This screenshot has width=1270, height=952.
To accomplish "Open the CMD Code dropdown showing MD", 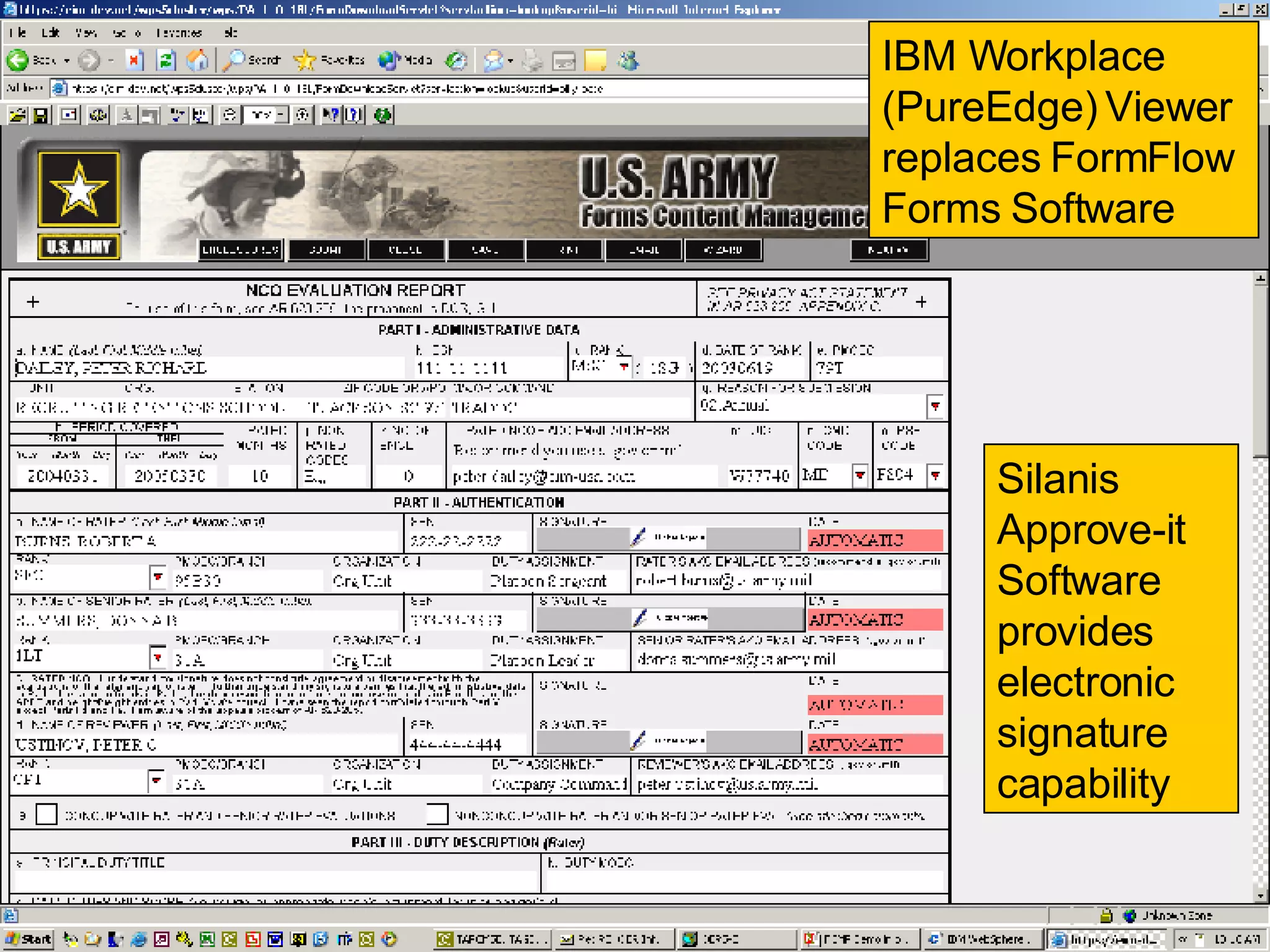I will pos(859,476).
